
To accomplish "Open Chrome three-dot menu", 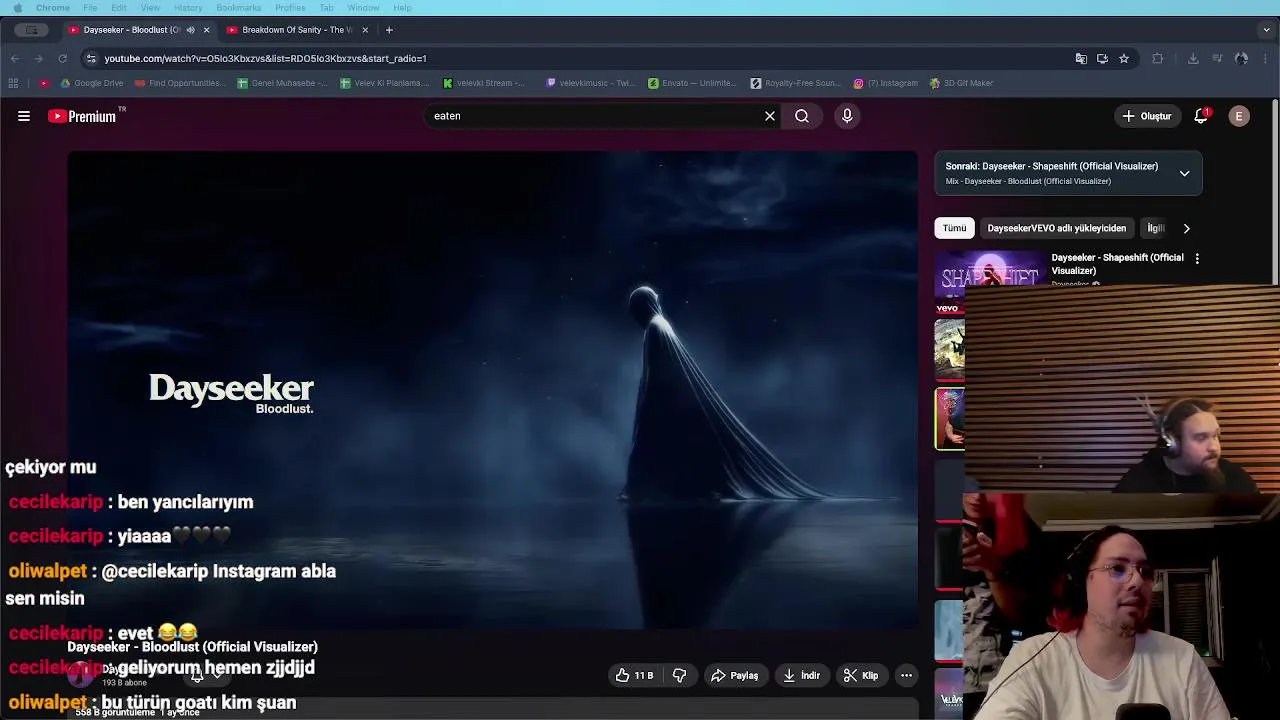I will (1266, 58).
